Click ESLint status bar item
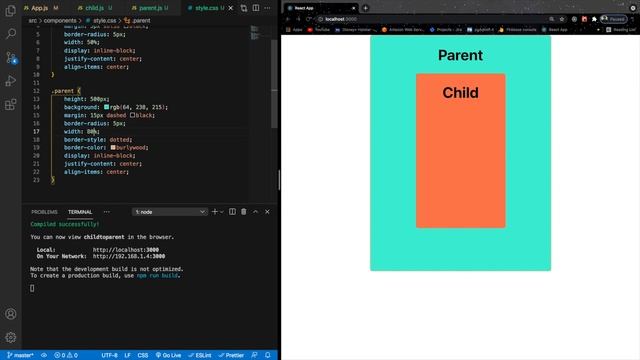Viewport: 640px width, 360px height. (200, 355)
